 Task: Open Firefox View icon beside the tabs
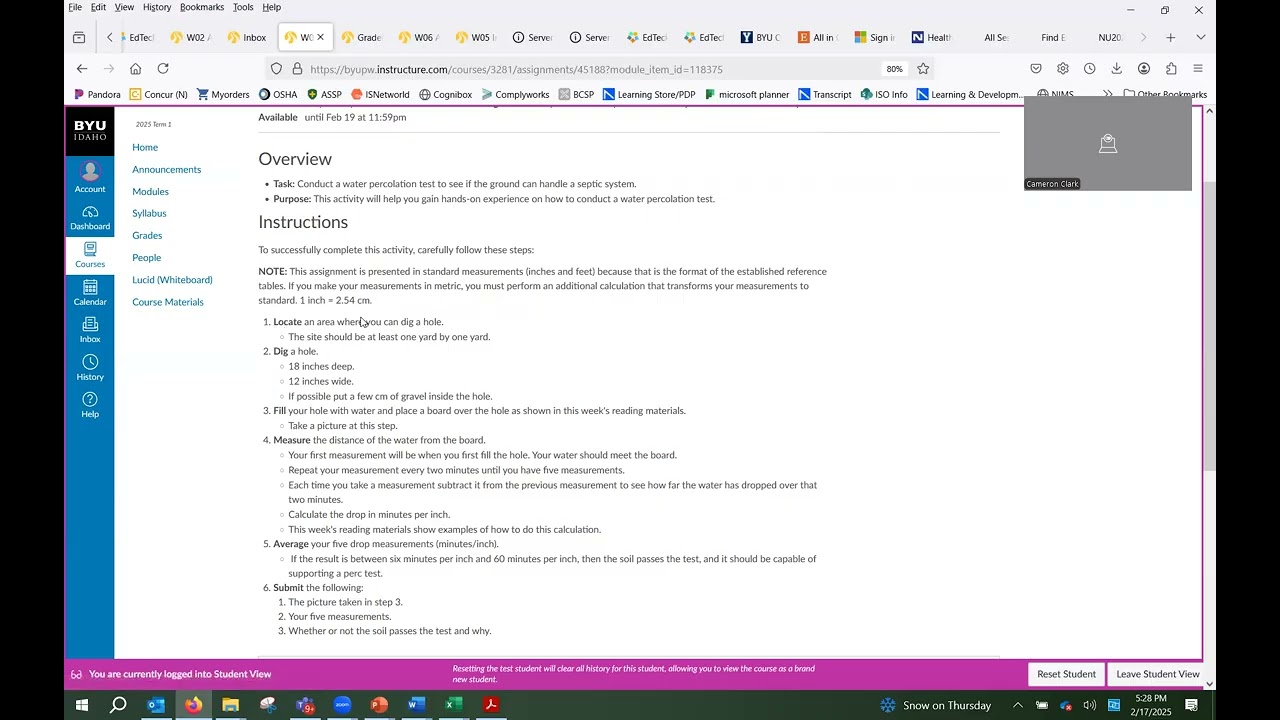coord(79,38)
